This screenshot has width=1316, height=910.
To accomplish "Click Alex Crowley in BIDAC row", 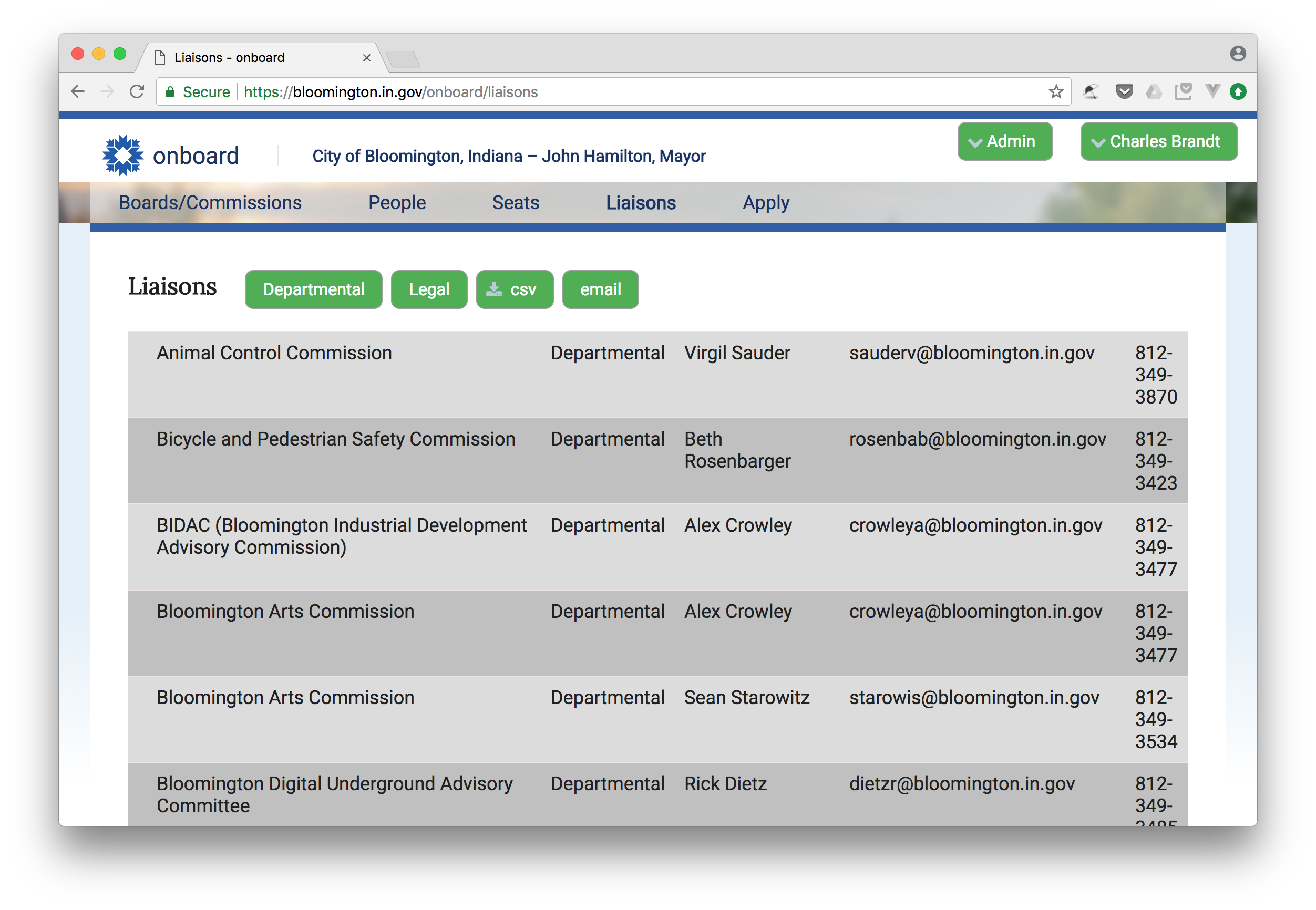I will pyautogui.click(x=738, y=525).
